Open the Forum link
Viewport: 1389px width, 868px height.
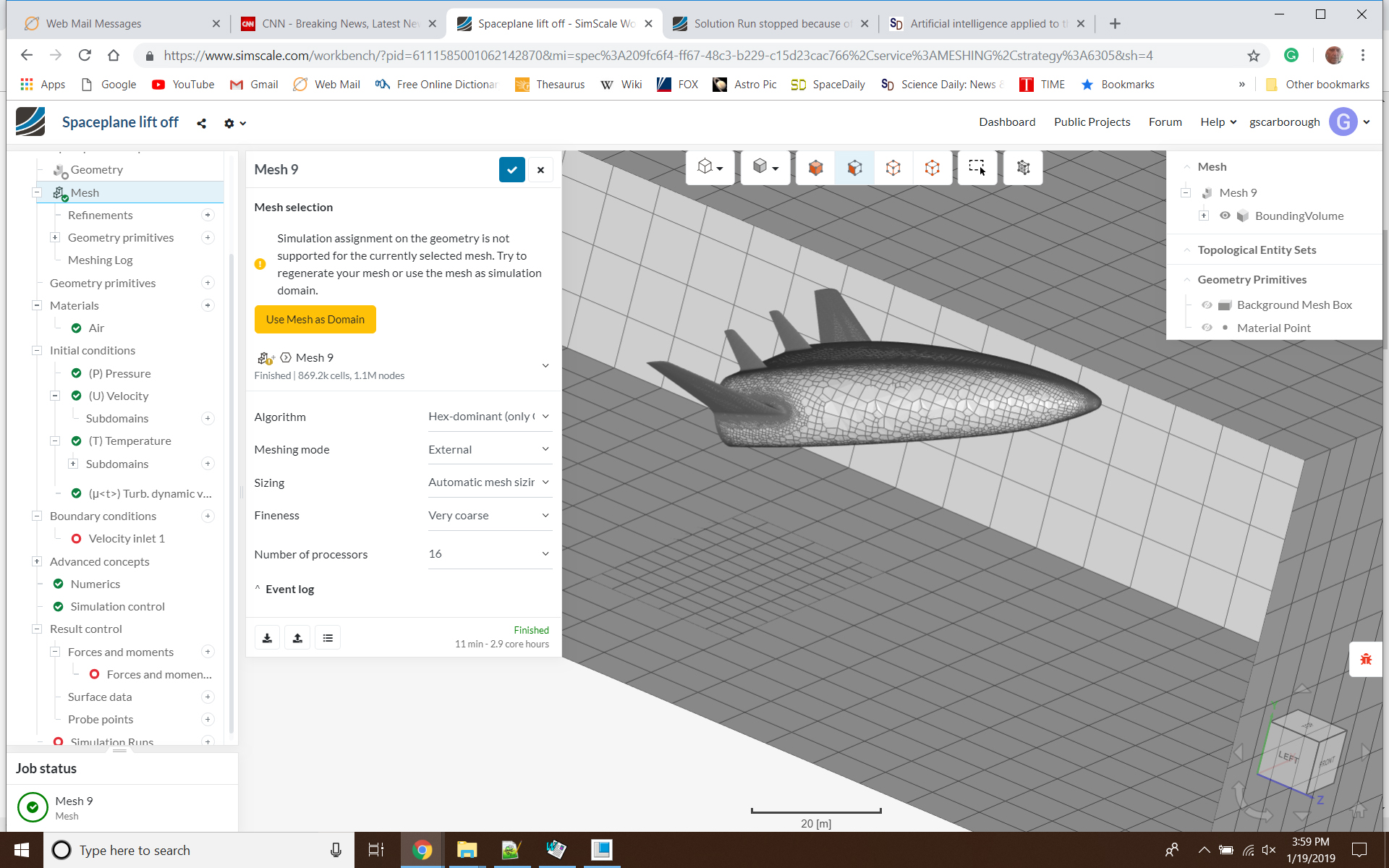(x=1165, y=122)
